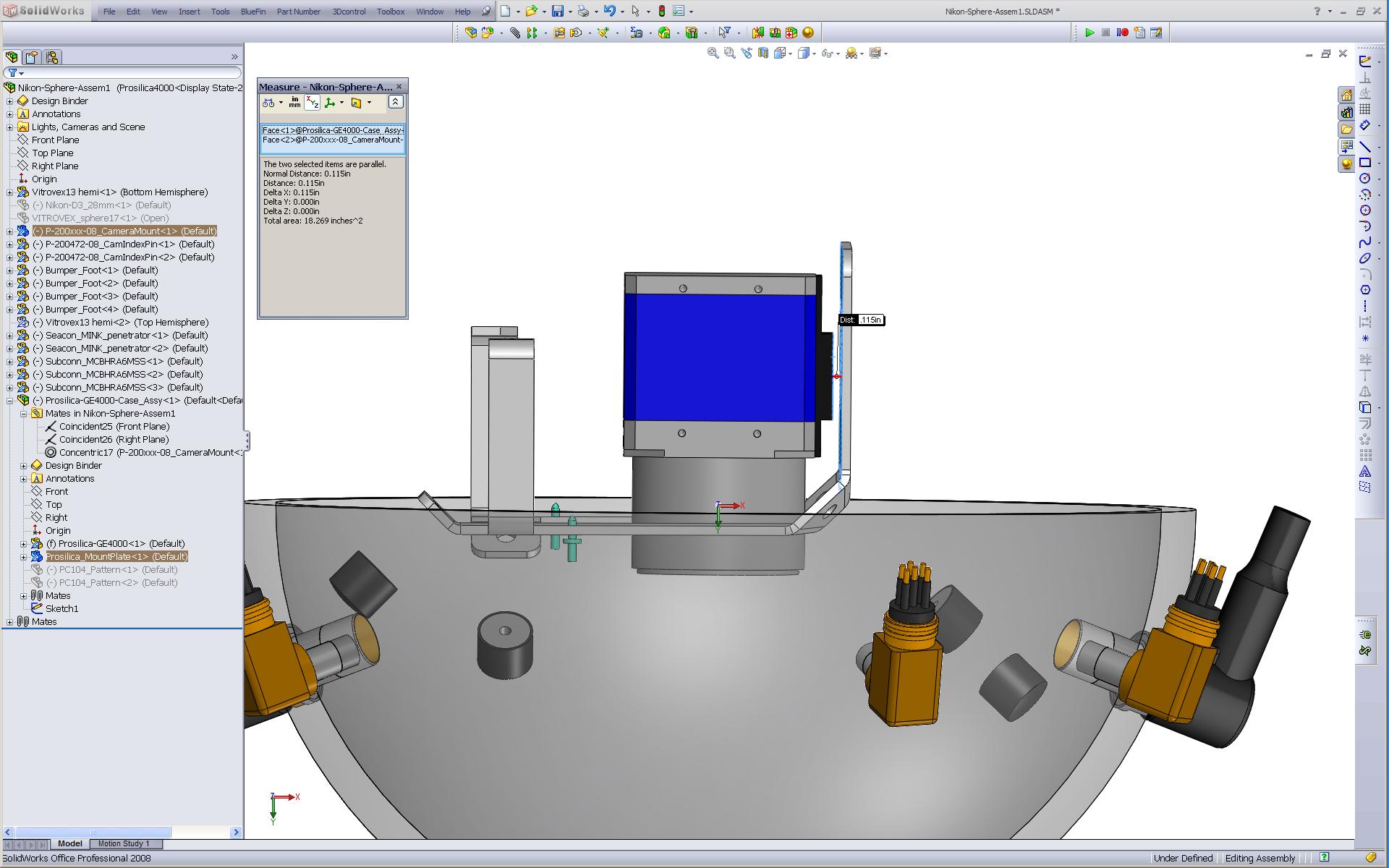This screenshot has width=1389, height=868.
Task: Select Face<1> entry in the Measure selection box
Action: 333,130
